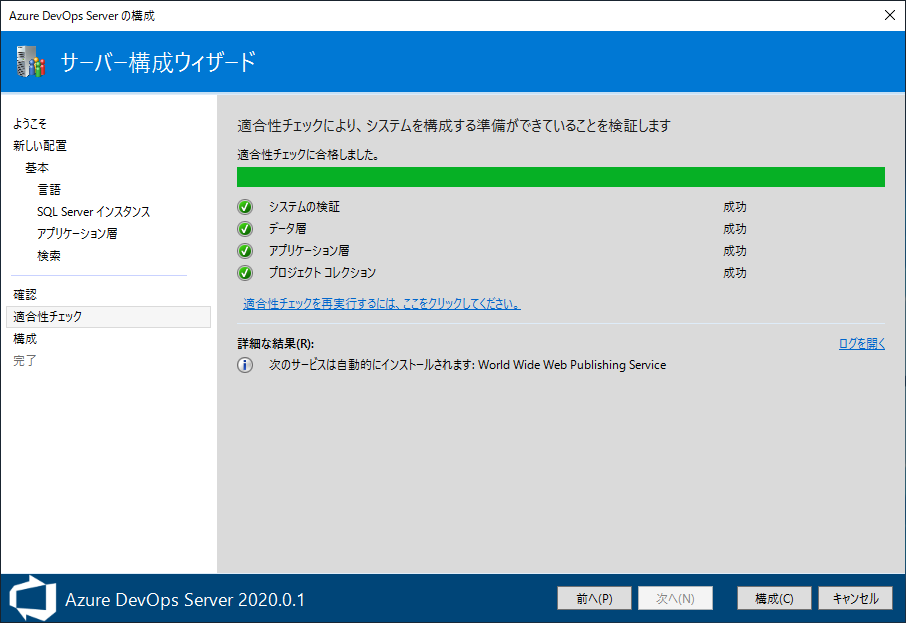906x623 pixels.
Task: Click green check icon beside データ層
Action: point(245,229)
